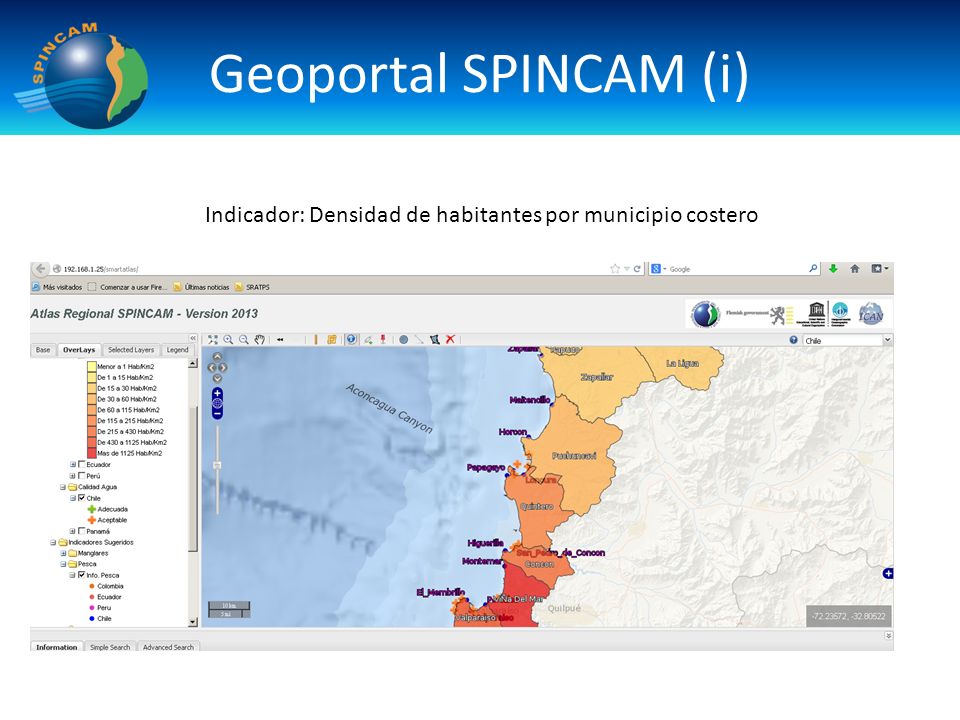Uncheck the Info. Pesca layer
This screenshot has width=960, height=720.
coord(81,575)
